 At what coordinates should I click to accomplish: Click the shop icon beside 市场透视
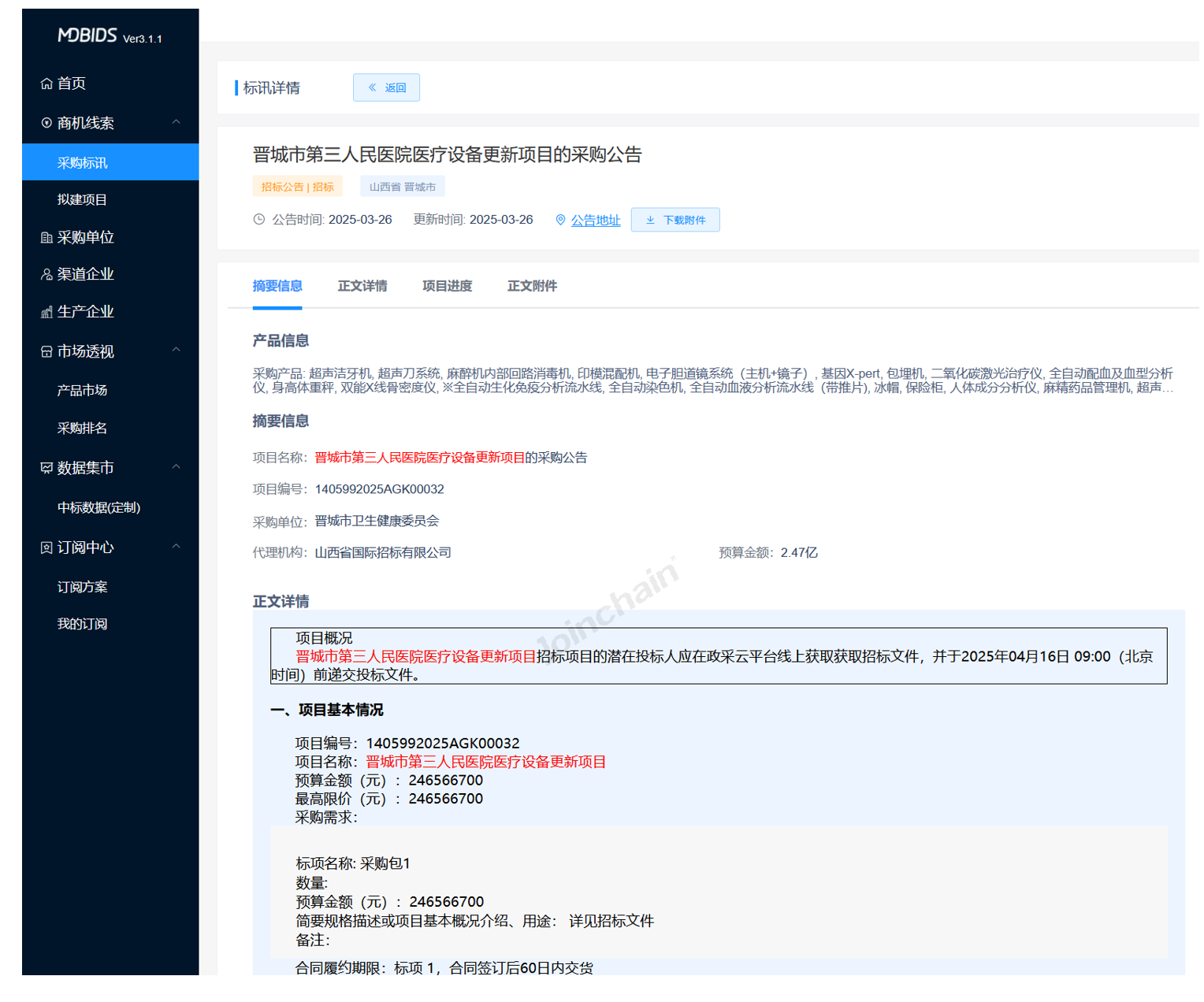tap(46, 351)
